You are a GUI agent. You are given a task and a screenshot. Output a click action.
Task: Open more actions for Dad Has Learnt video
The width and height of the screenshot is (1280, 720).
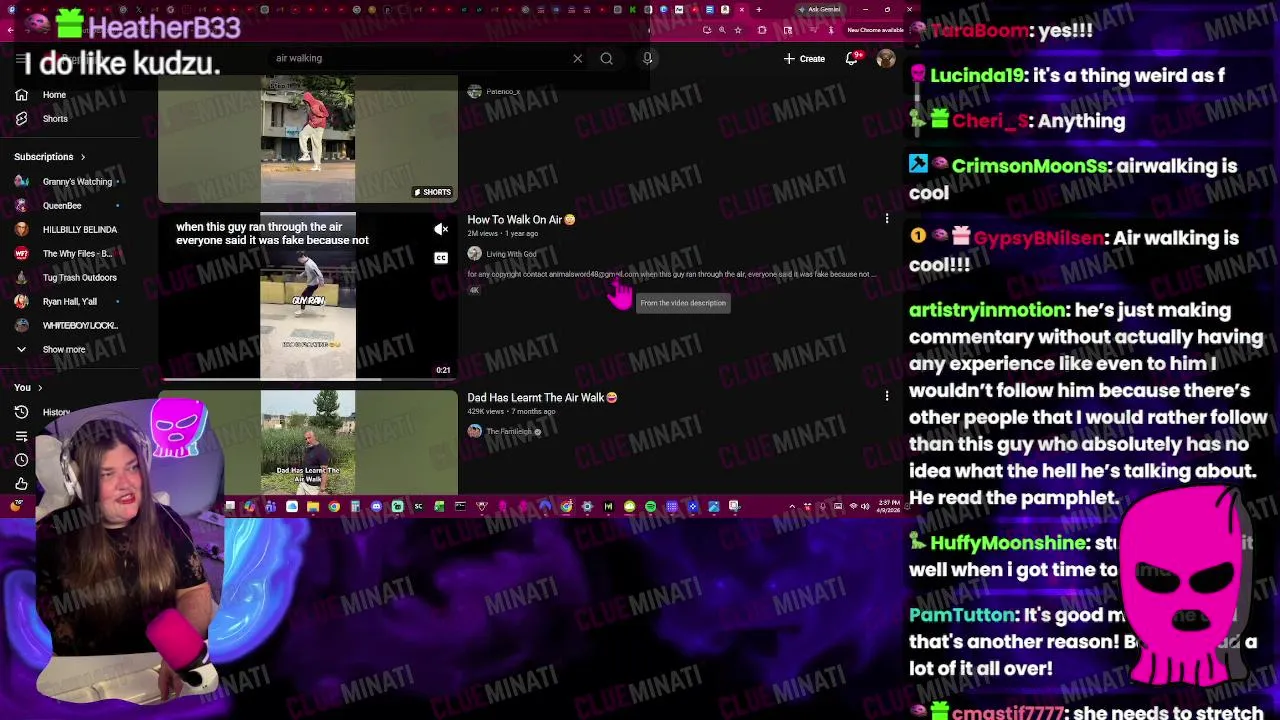pyautogui.click(x=886, y=397)
